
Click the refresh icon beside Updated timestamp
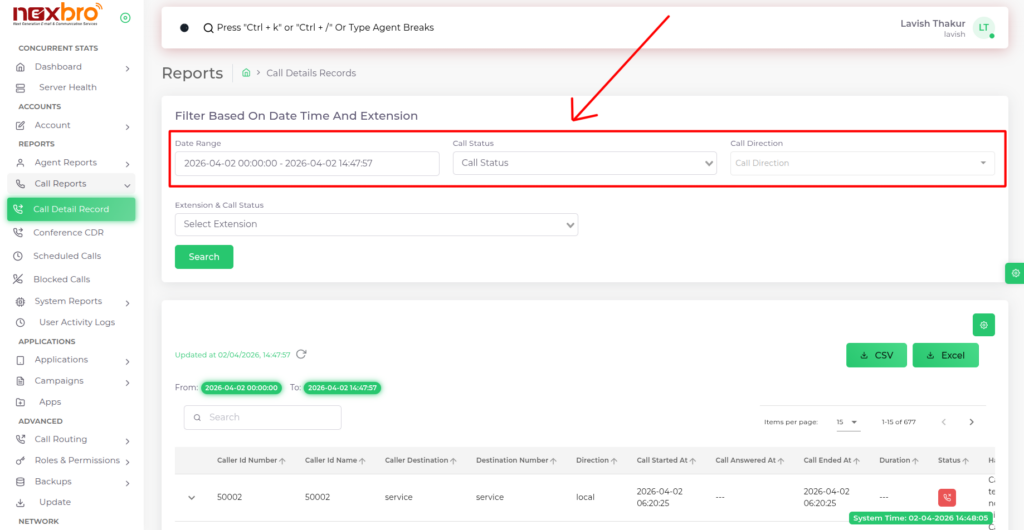[301, 354]
